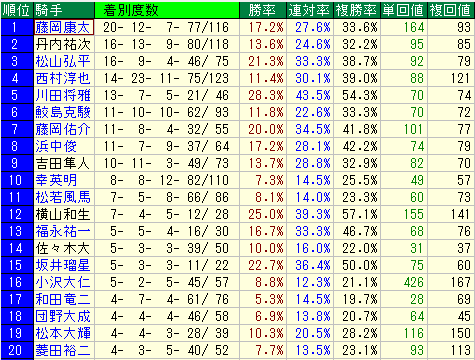This screenshot has height=360, width=475.
Task: Open jockey link 藤岡康太
Action: pos(63,27)
